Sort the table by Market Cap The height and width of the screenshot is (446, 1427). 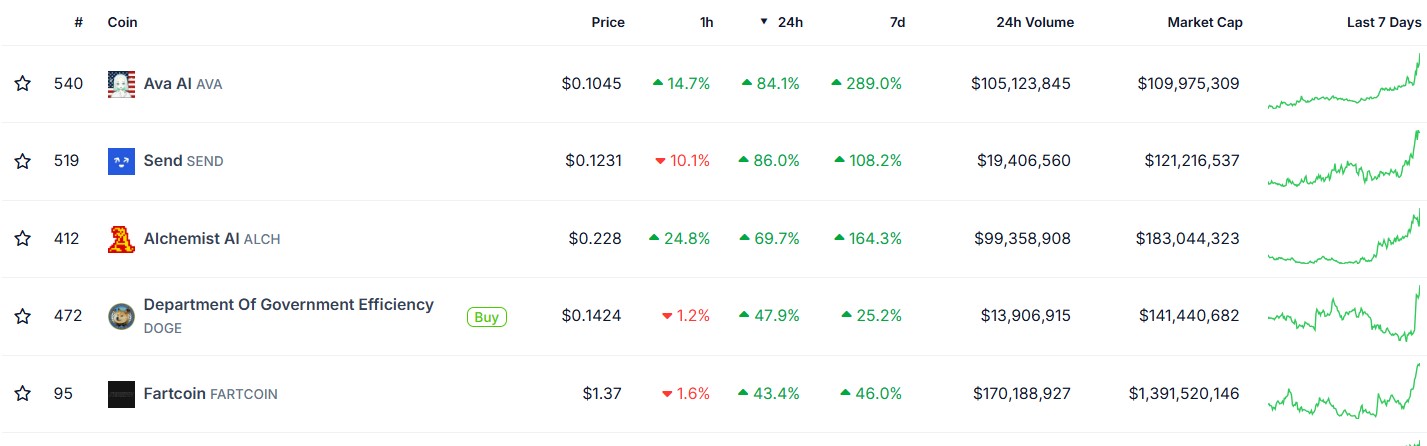click(1205, 22)
